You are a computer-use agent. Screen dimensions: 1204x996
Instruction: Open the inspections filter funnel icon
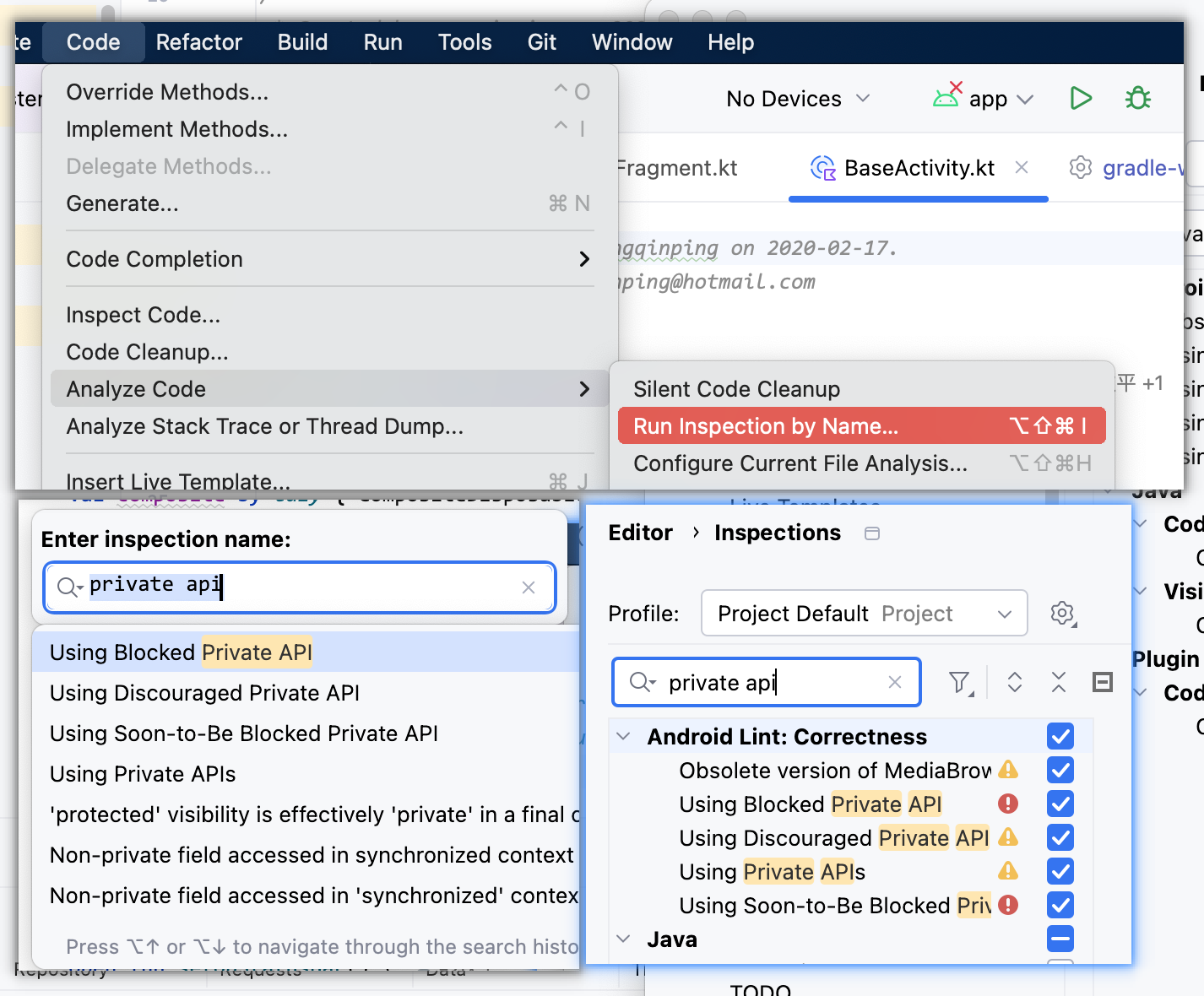coord(960,682)
